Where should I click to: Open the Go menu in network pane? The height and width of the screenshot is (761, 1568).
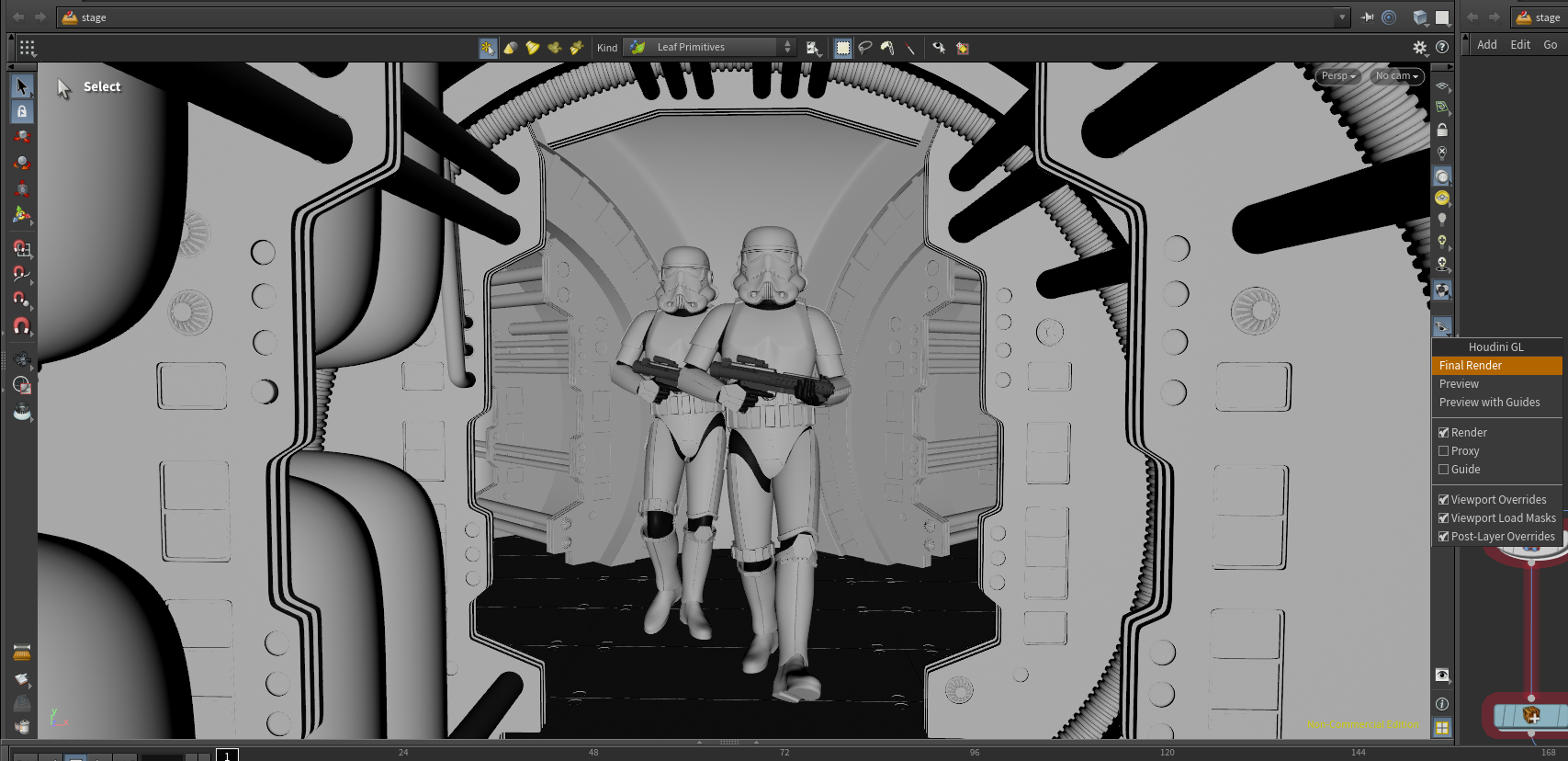pyautogui.click(x=1551, y=45)
